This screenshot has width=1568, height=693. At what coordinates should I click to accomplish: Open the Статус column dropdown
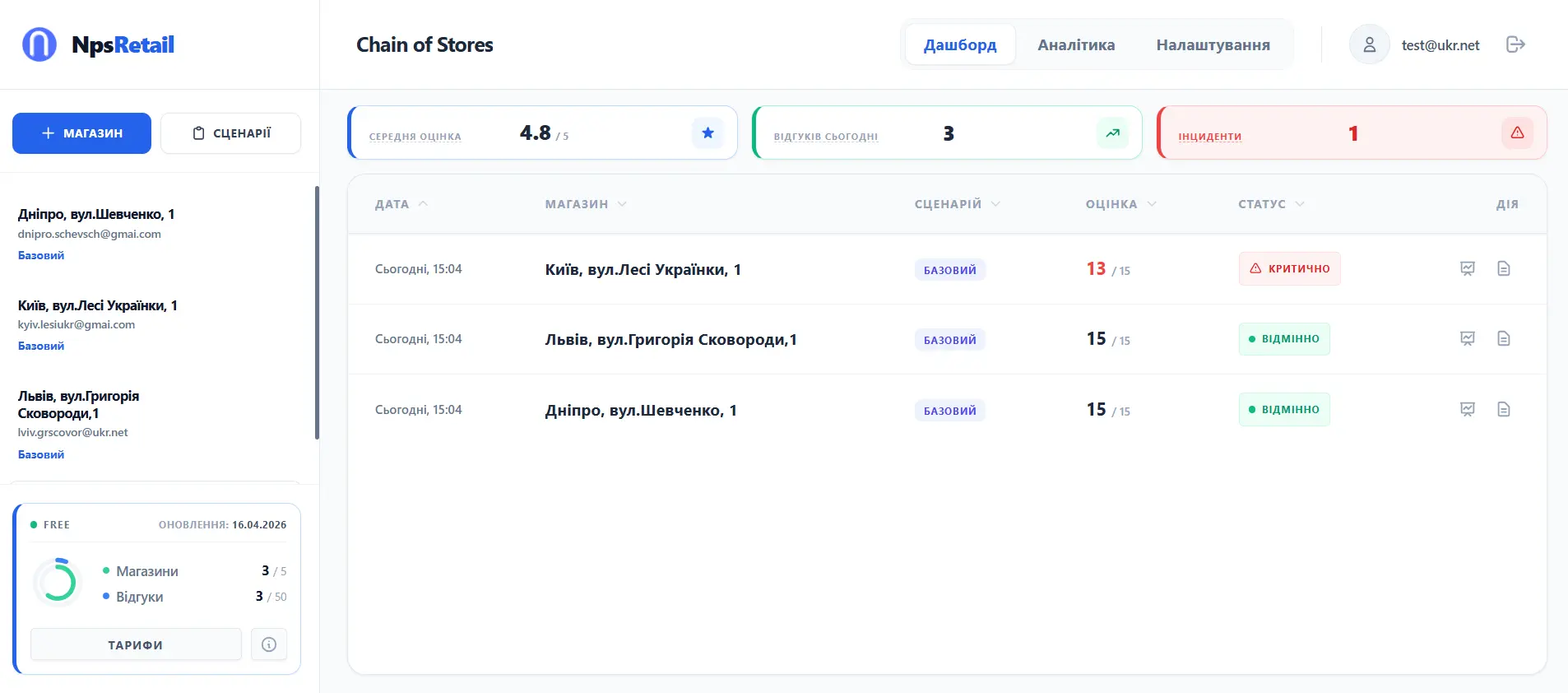(x=1300, y=204)
